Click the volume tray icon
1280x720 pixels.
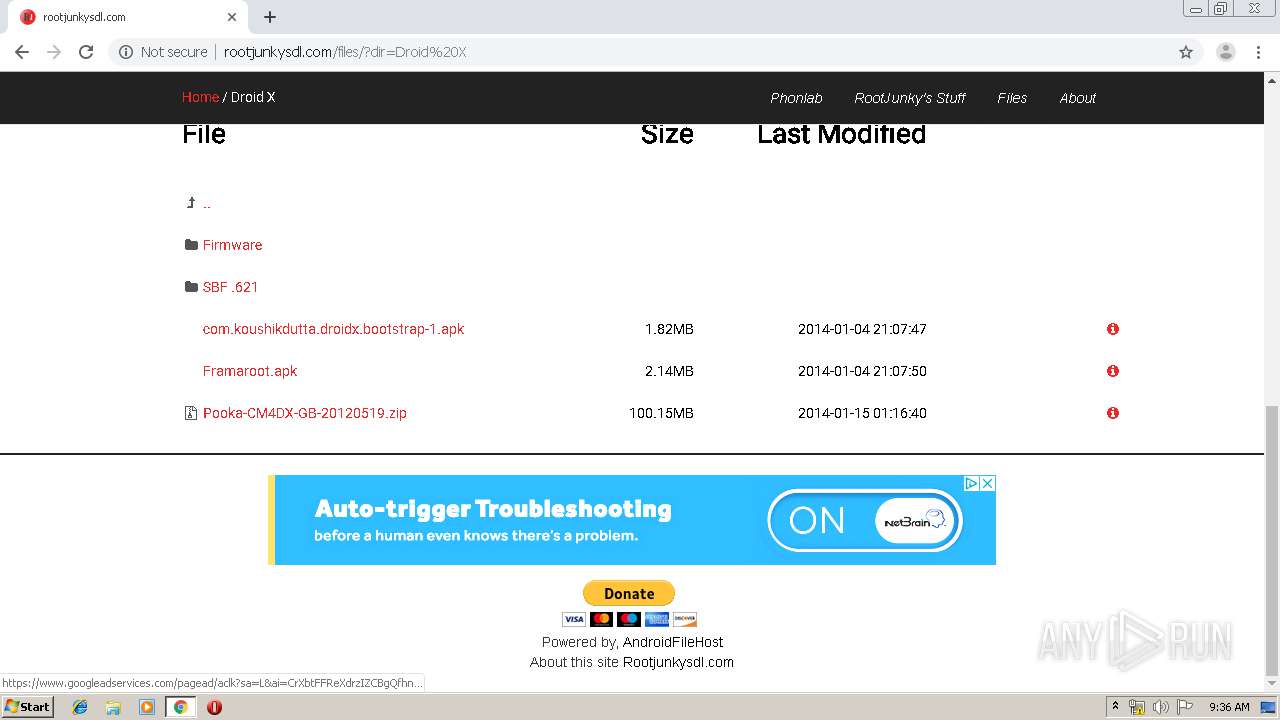click(1161, 707)
